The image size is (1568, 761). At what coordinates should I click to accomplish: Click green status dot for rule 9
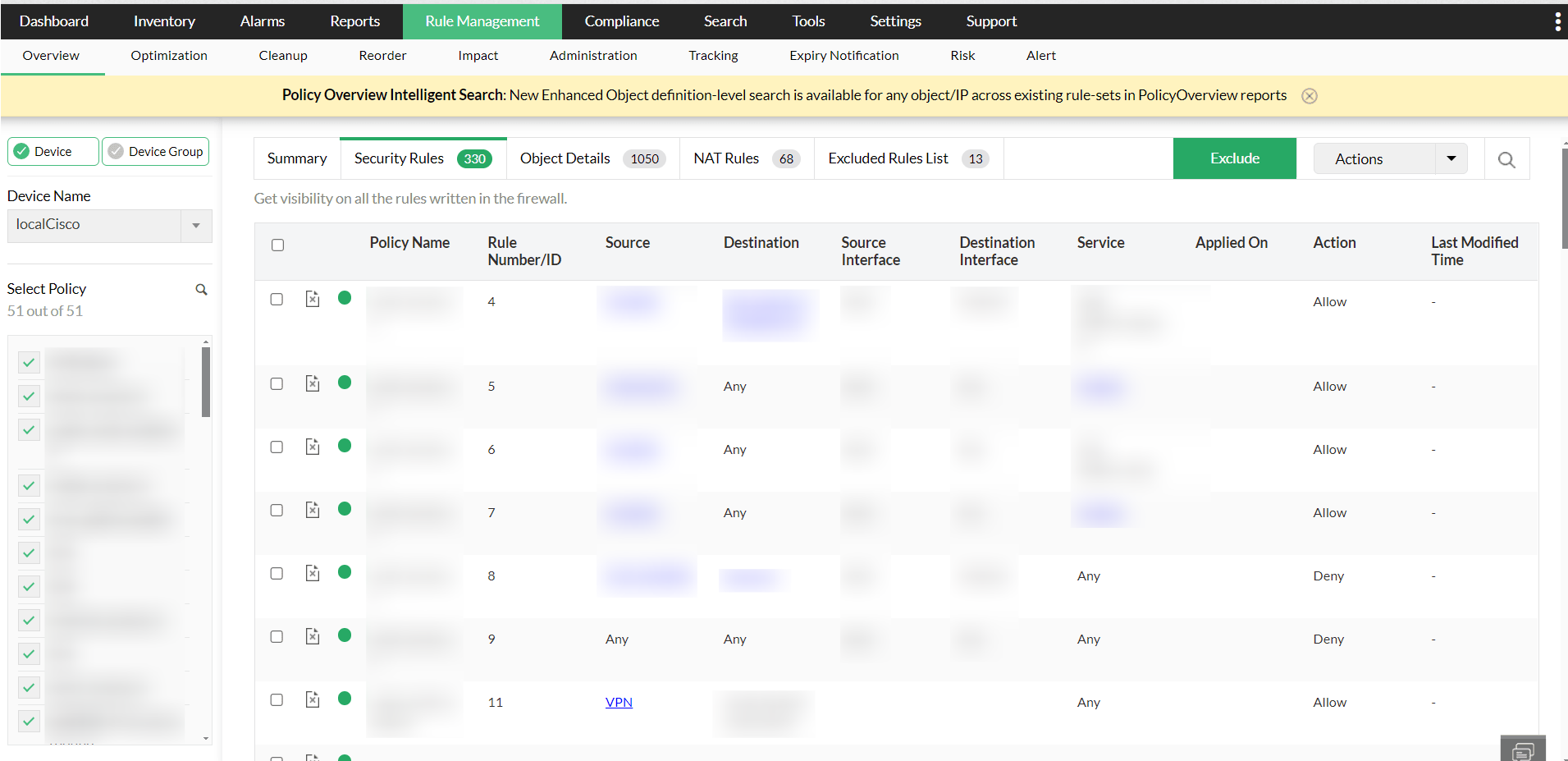(345, 635)
